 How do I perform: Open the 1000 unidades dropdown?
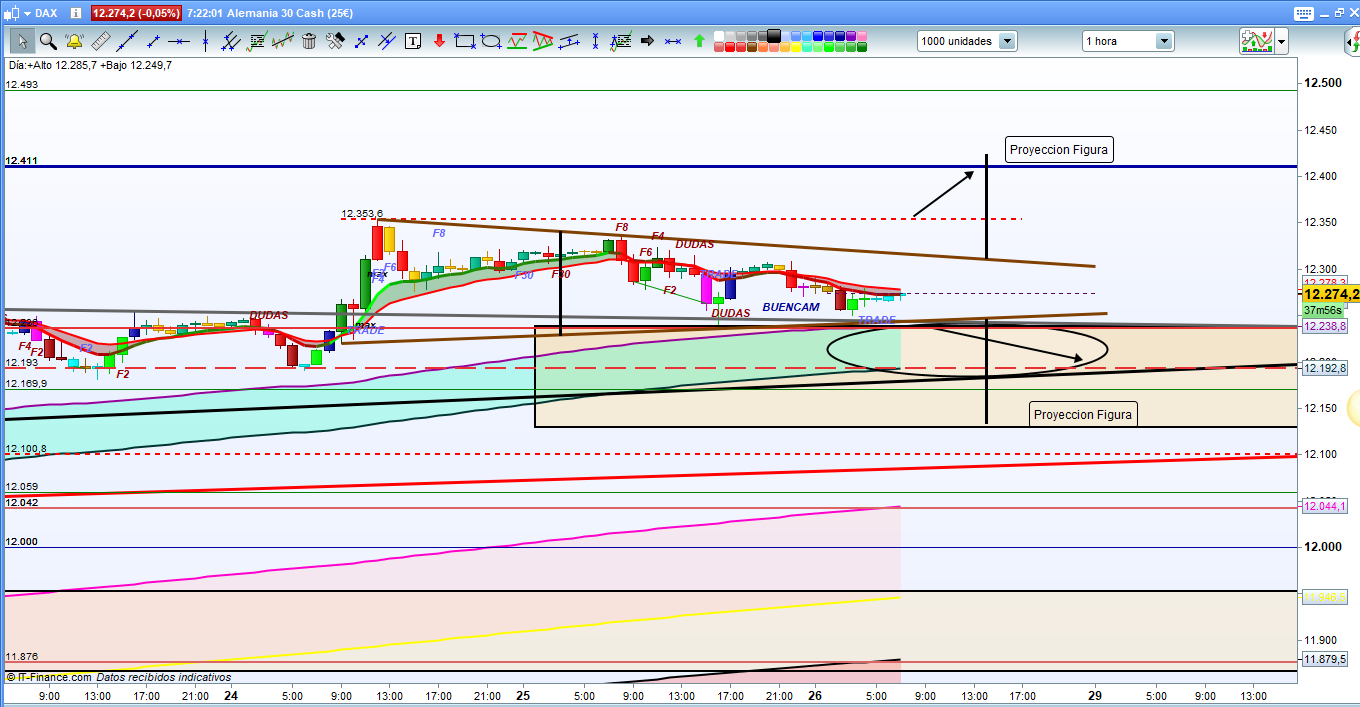click(x=1007, y=41)
